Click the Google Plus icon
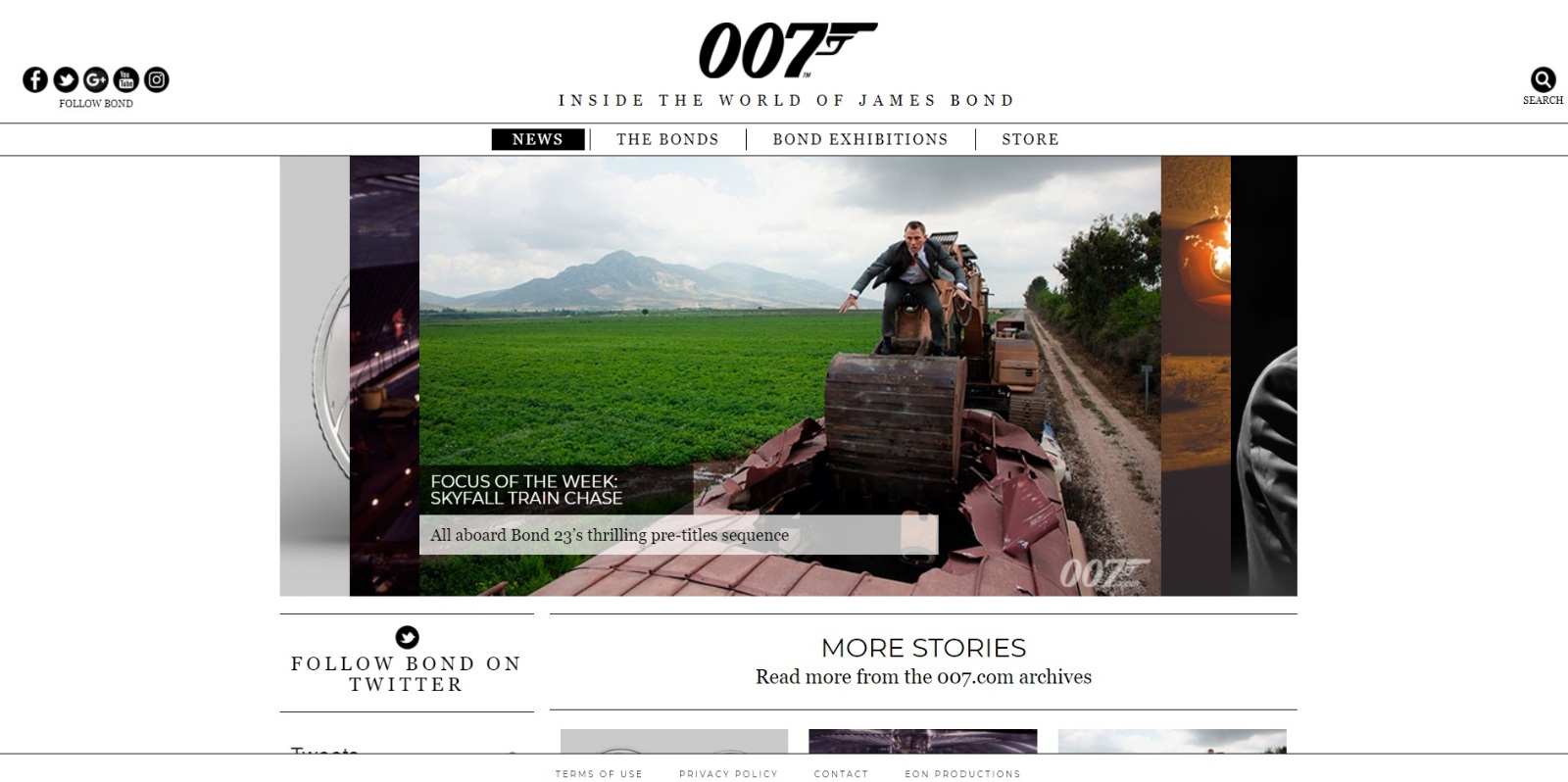This screenshot has height=782, width=1568. tap(96, 79)
